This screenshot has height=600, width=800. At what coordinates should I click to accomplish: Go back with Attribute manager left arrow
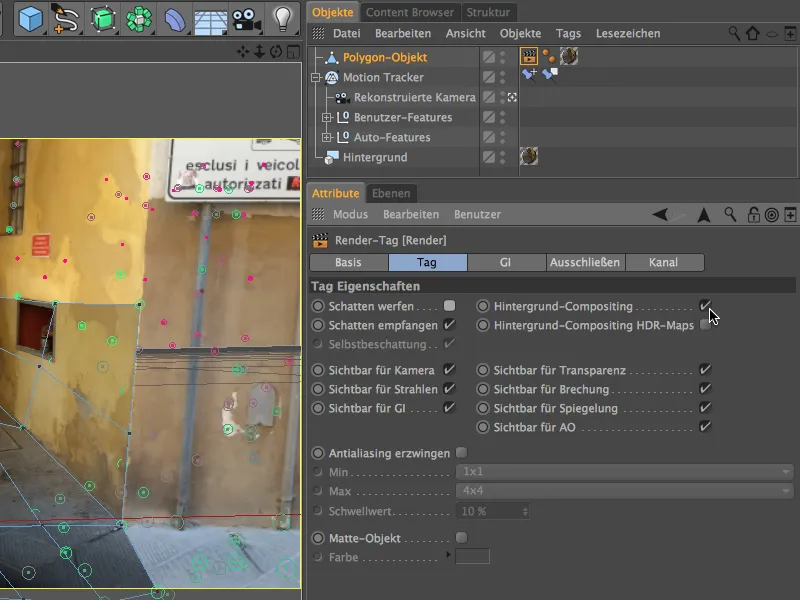point(660,215)
